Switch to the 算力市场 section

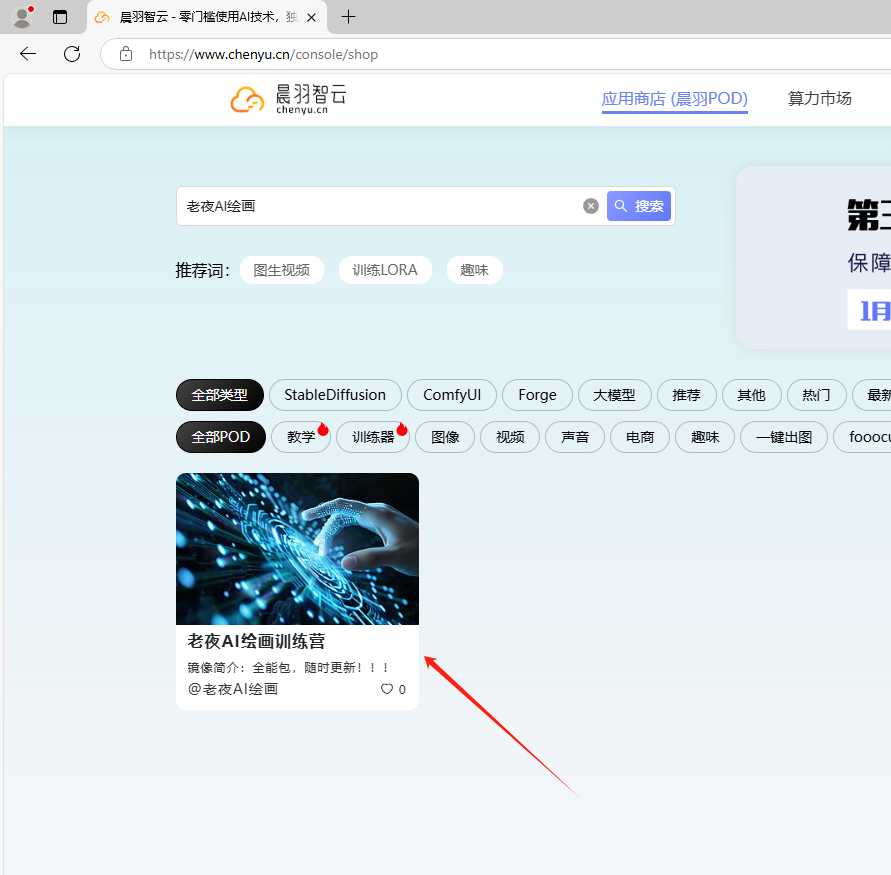click(819, 98)
